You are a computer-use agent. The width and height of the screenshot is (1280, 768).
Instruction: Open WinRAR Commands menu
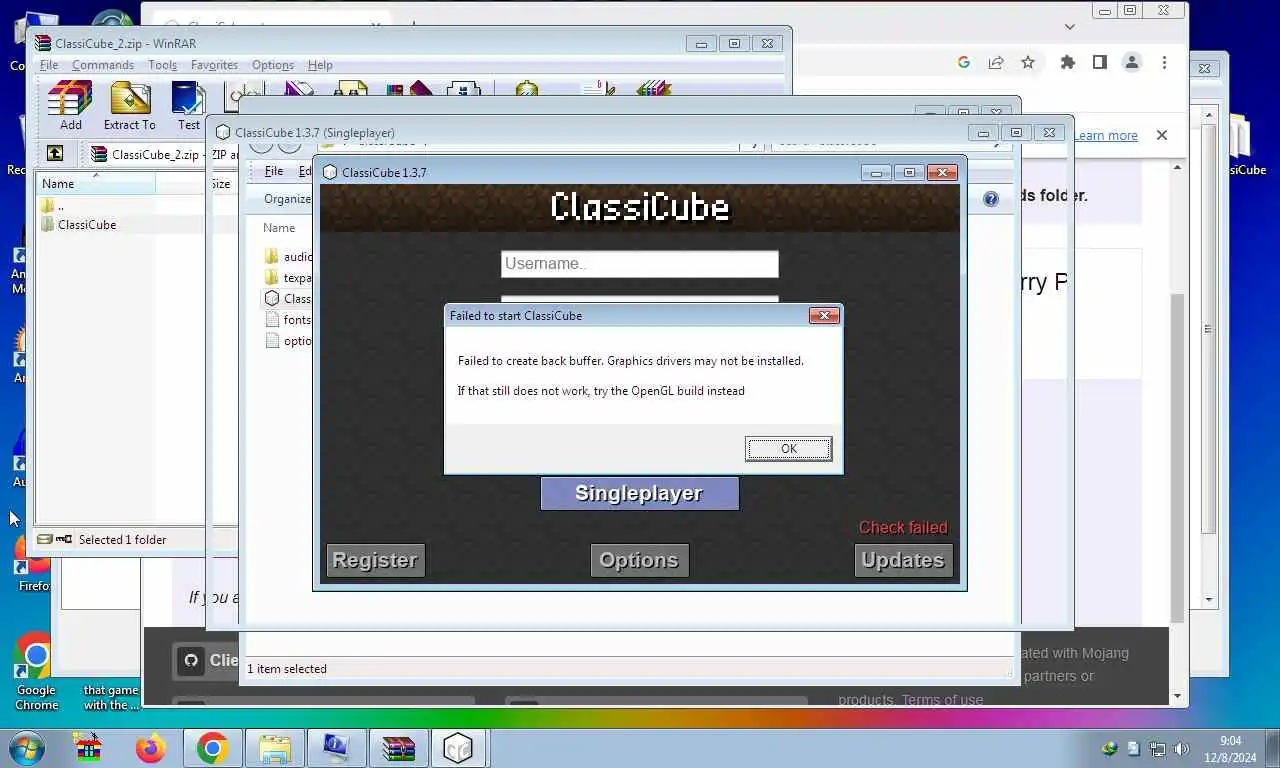(x=102, y=65)
